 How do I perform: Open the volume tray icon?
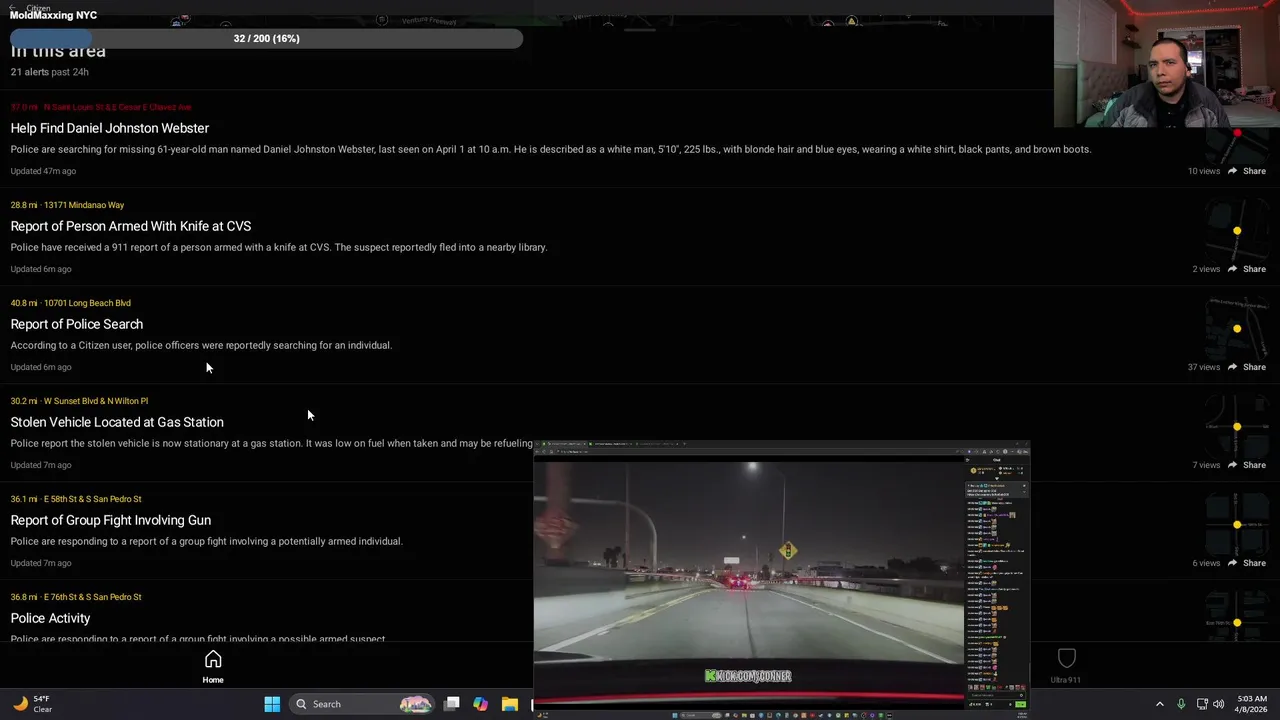tap(1218, 704)
